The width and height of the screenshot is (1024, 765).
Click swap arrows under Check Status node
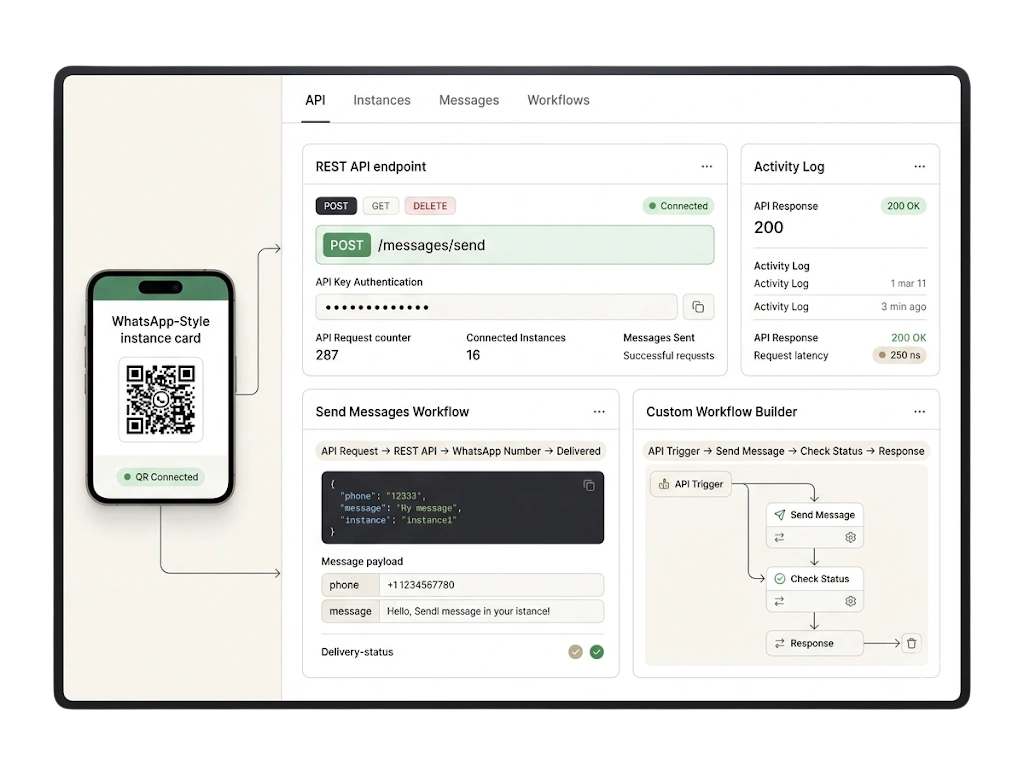(x=779, y=601)
